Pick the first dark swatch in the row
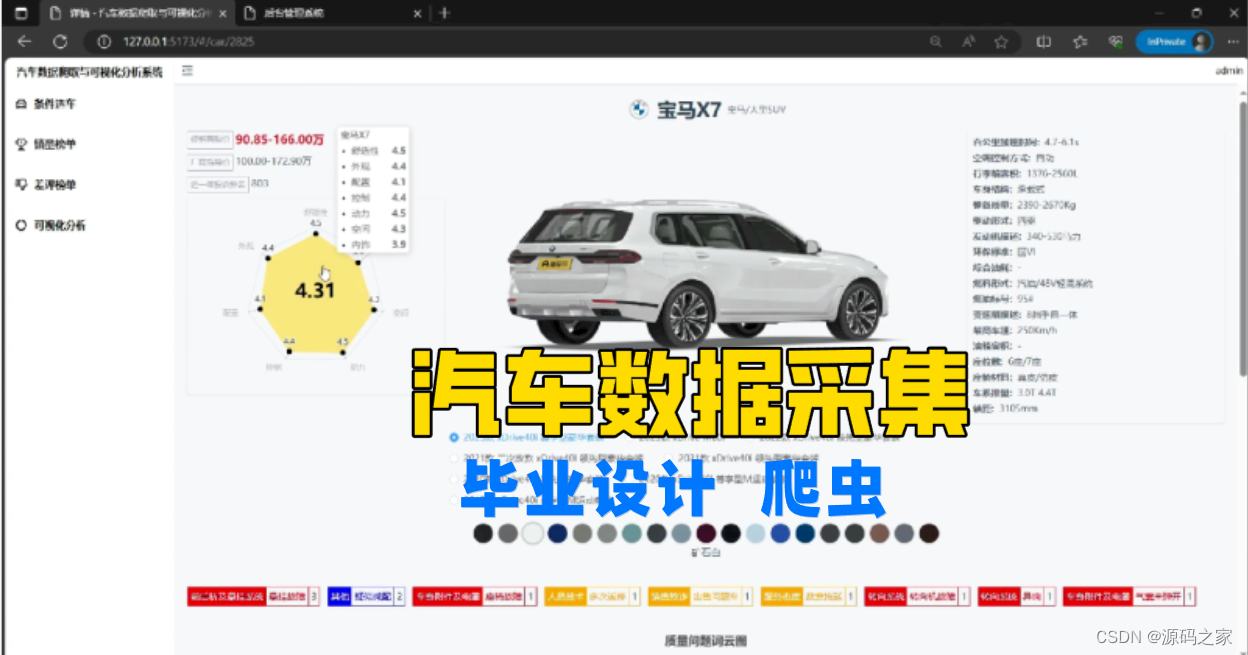The height and width of the screenshot is (655, 1248). pyautogui.click(x=484, y=534)
